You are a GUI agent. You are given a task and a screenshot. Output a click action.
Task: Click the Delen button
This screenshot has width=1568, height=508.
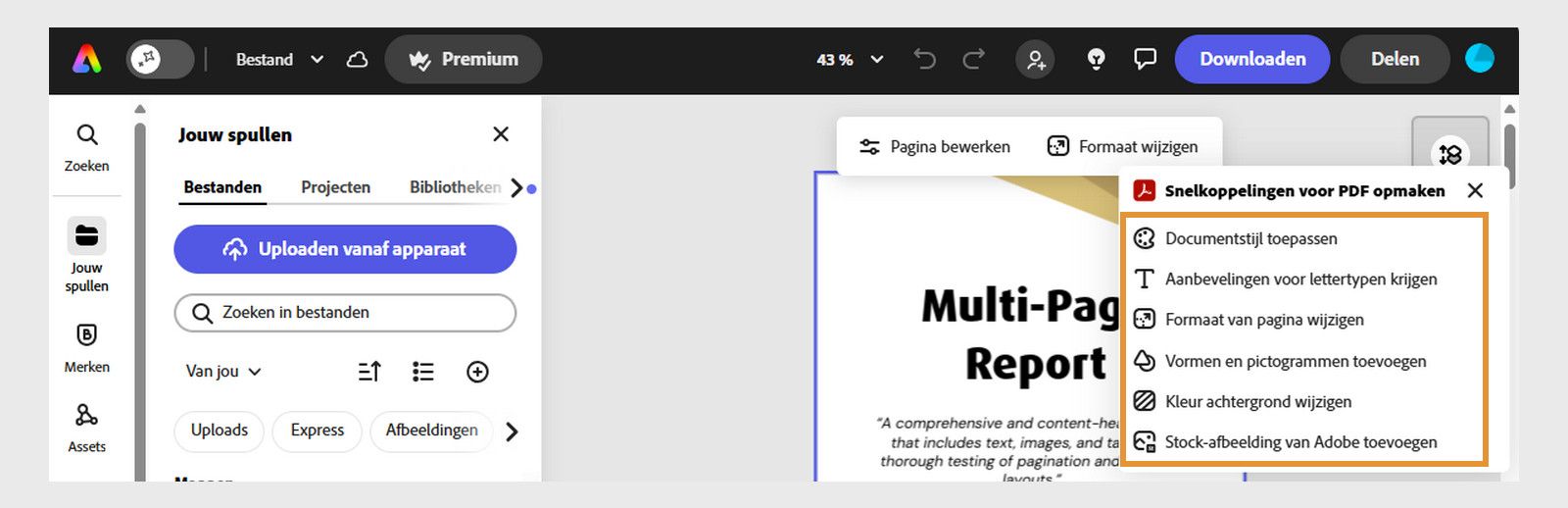tap(1395, 60)
